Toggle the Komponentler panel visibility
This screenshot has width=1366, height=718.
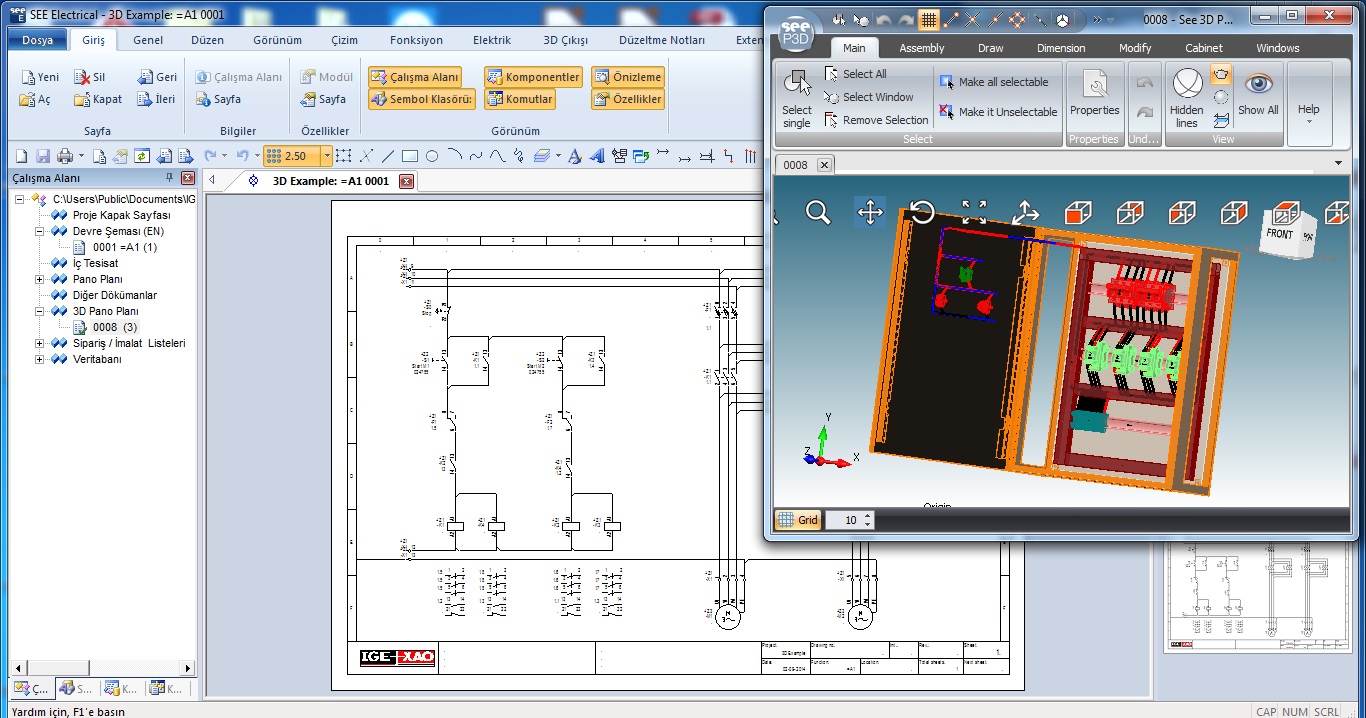click(x=532, y=77)
